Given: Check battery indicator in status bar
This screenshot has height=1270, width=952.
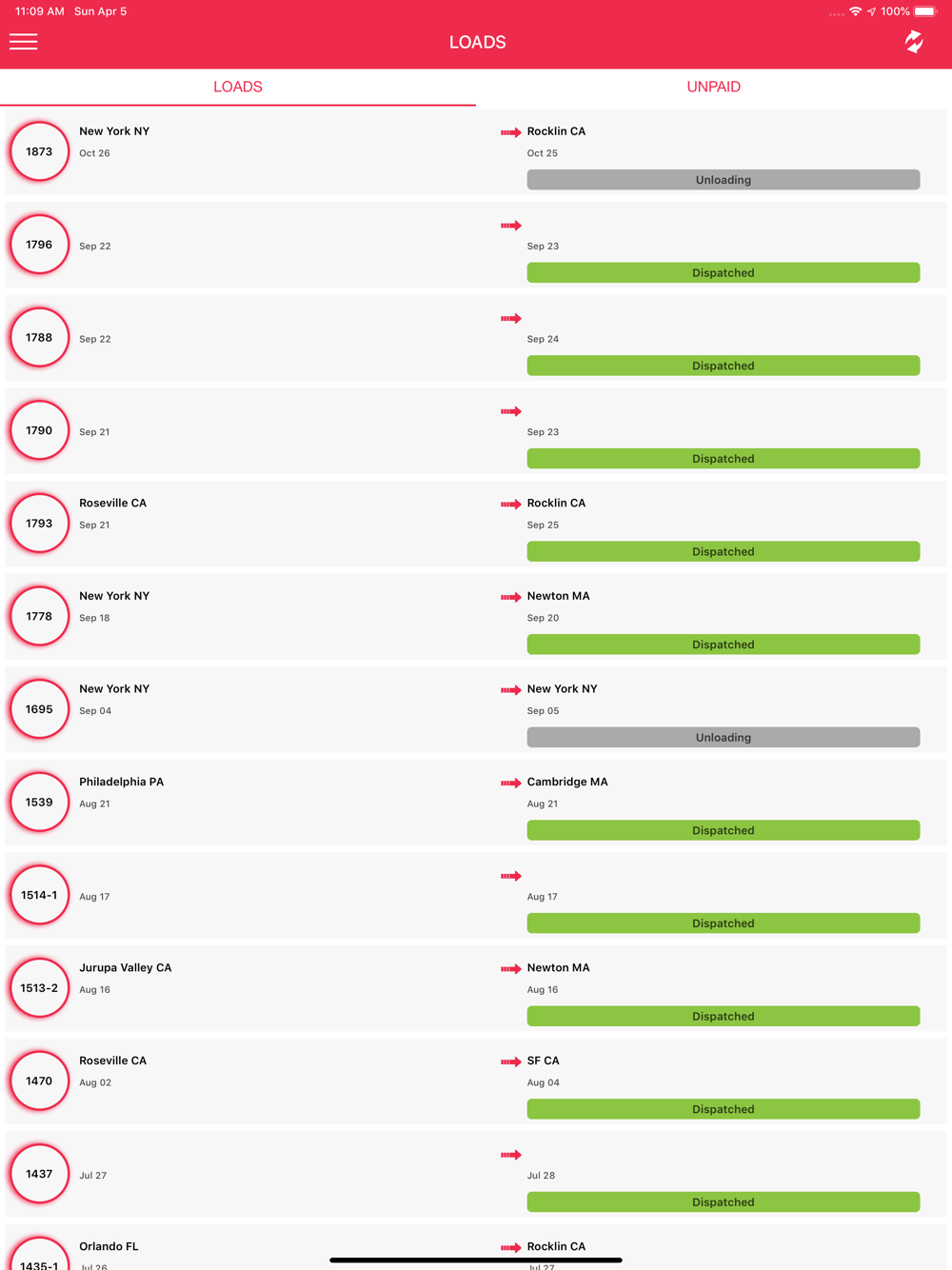Looking at the screenshot, I should click(x=925, y=11).
